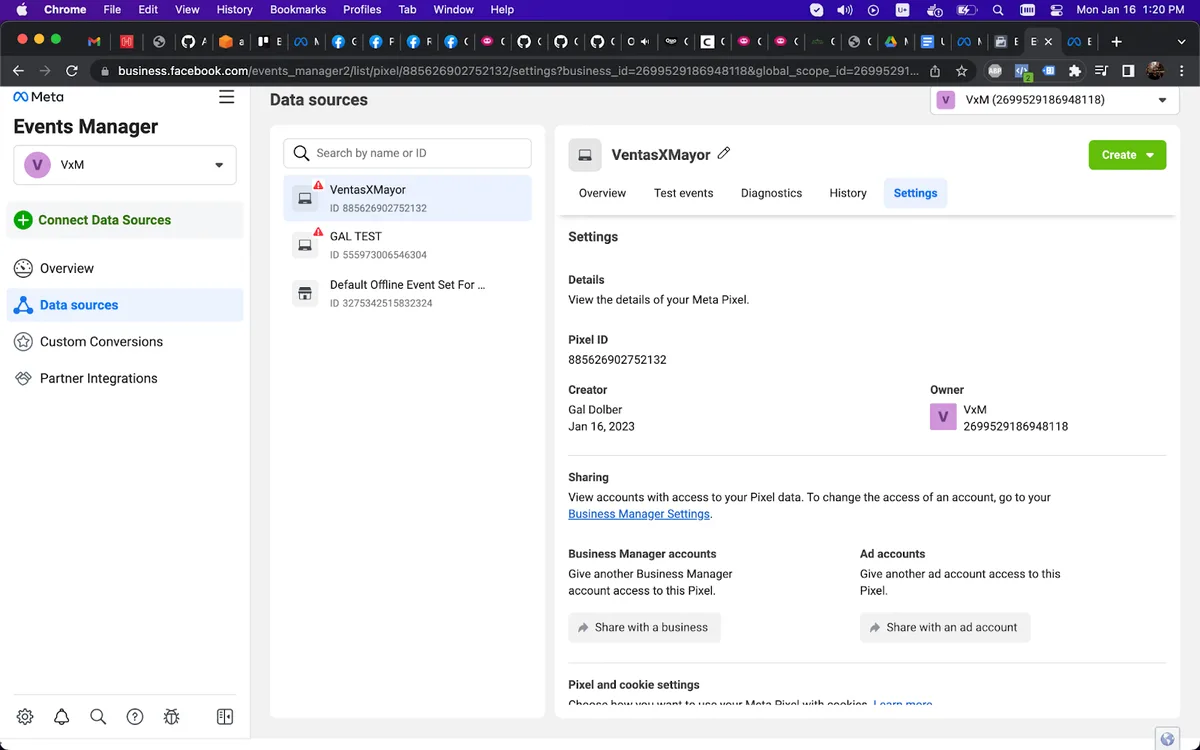Image resolution: width=1200 pixels, height=750 pixels.
Task: Open the Business Manager Settings link
Action: (638, 514)
